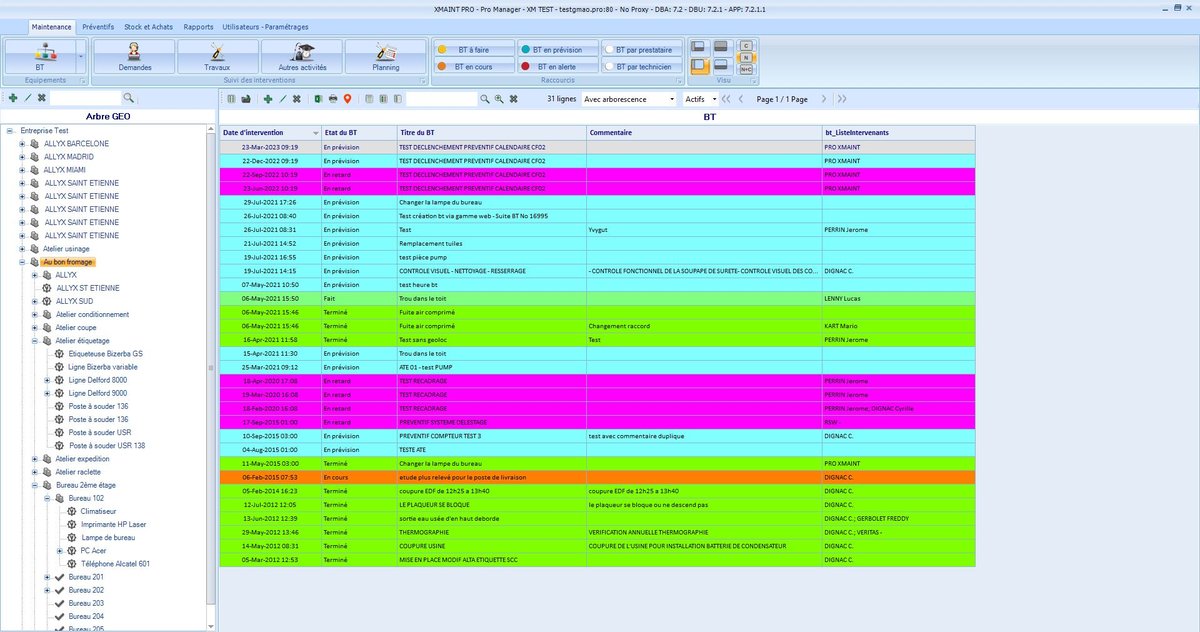
Task: Edit selected node in Arbre GEO toolbar
Action: point(27,98)
